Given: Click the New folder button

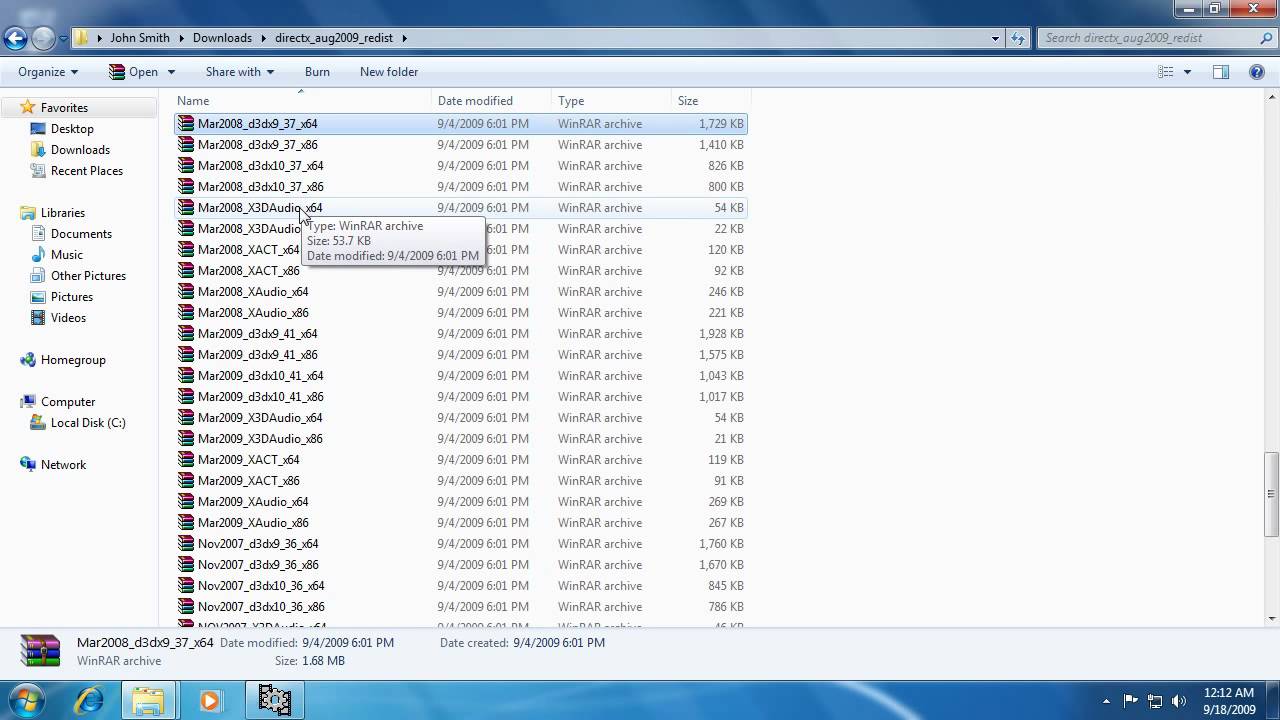Looking at the screenshot, I should click(389, 72).
